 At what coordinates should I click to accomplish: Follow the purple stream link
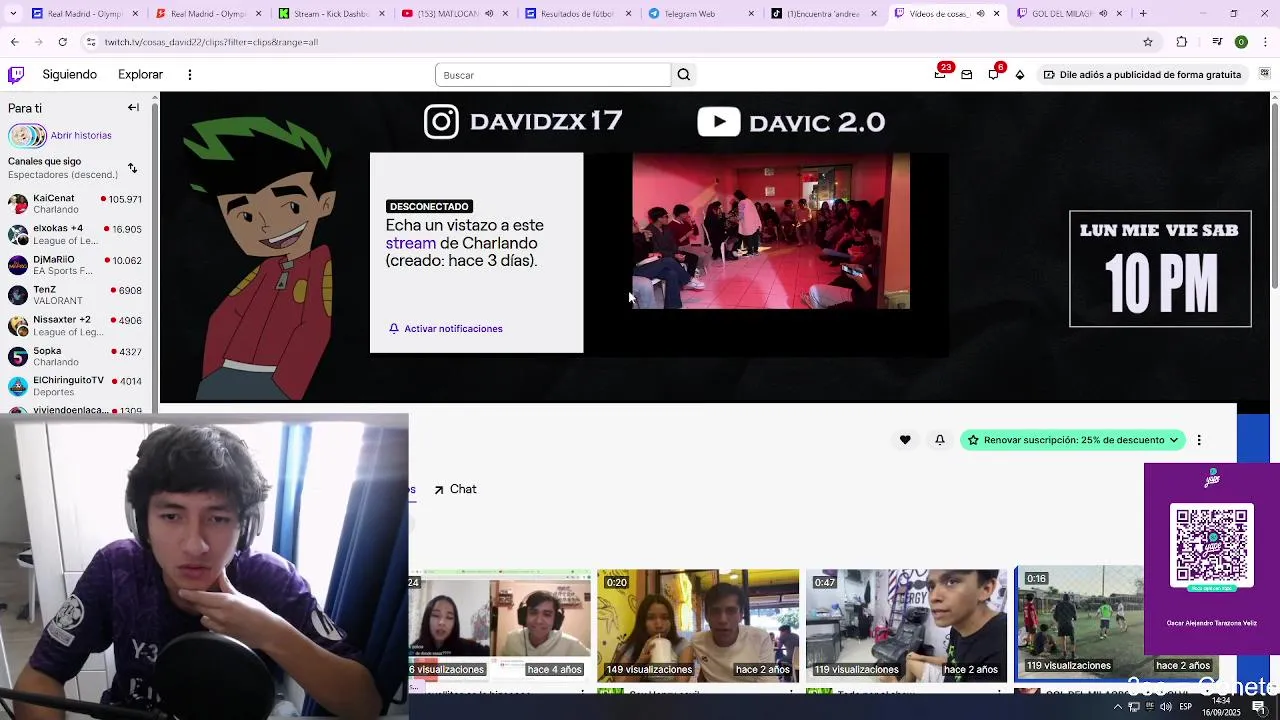tap(411, 243)
